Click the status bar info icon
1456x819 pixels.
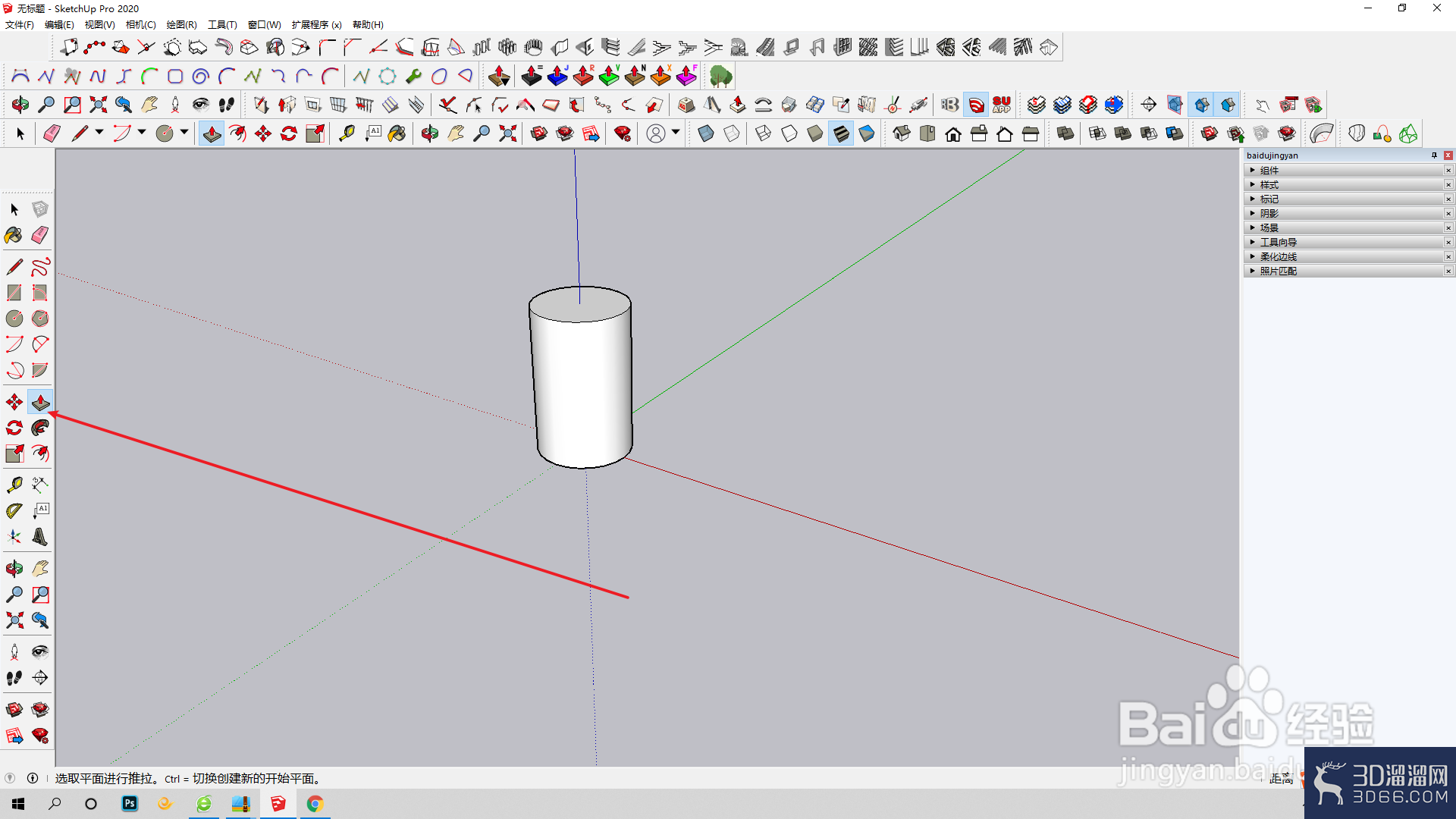[33, 778]
